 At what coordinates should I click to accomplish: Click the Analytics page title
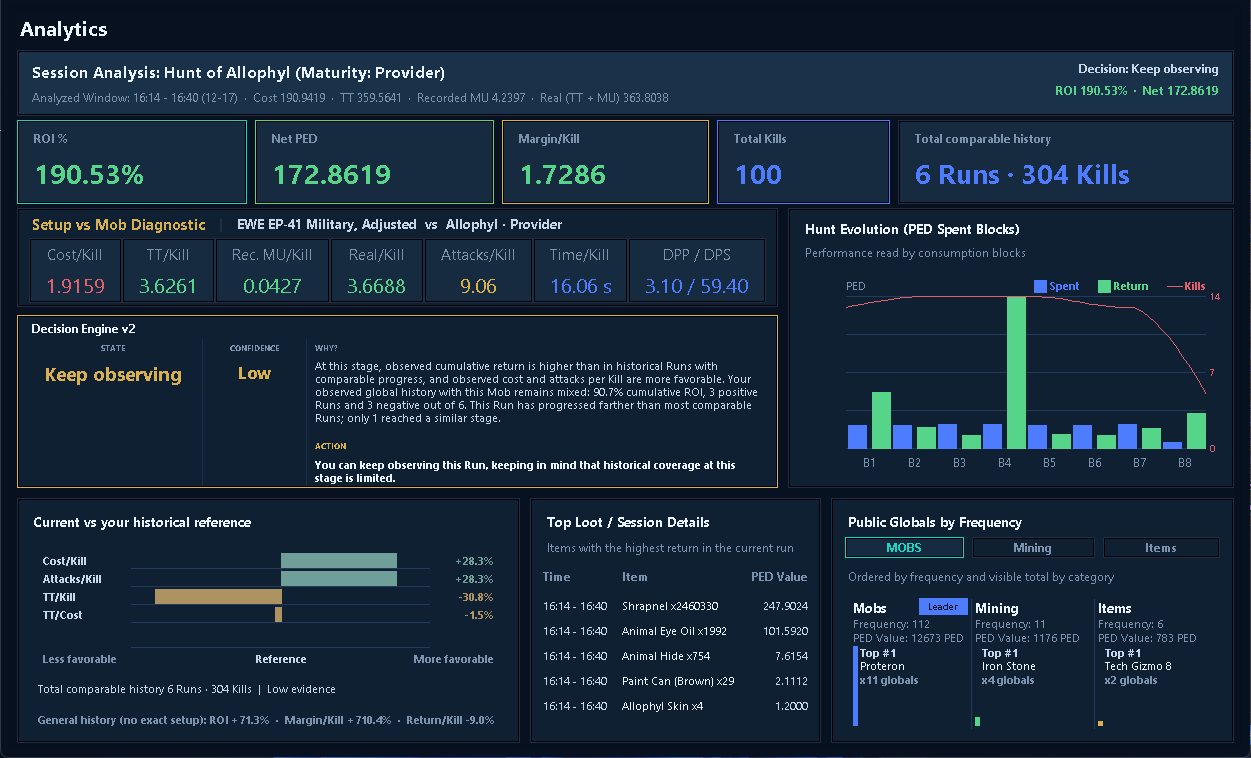[x=64, y=29]
